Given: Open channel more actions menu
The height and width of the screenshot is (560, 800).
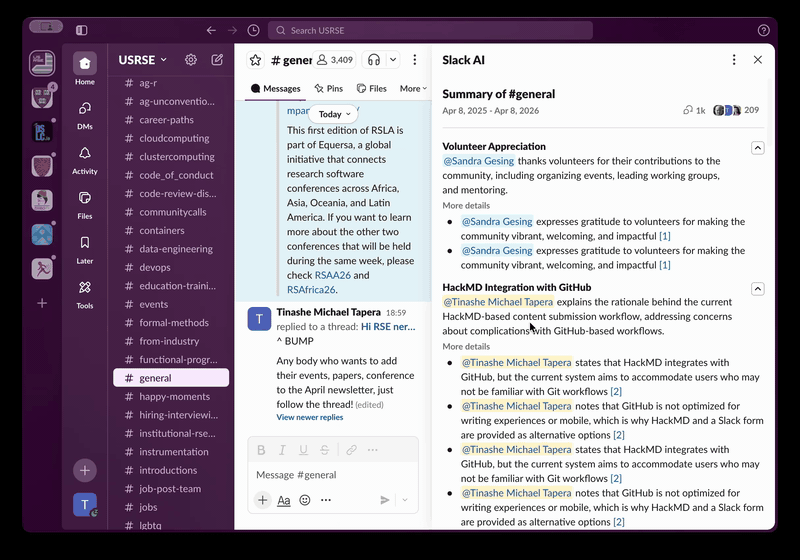Looking at the screenshot, I should click(x=415, y=60).
